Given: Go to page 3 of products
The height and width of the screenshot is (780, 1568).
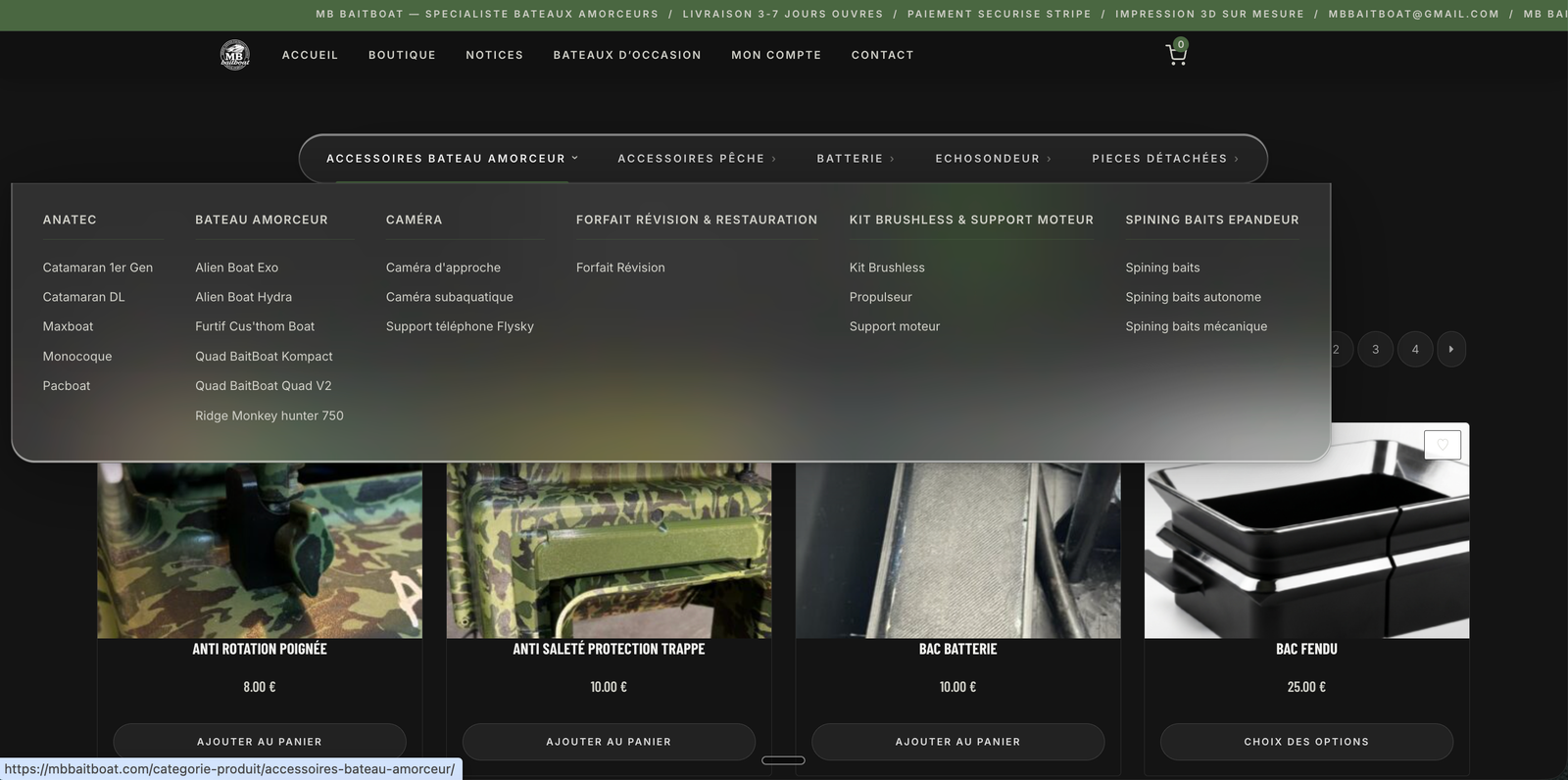Looking at the screenshot, I should 1375,350.
